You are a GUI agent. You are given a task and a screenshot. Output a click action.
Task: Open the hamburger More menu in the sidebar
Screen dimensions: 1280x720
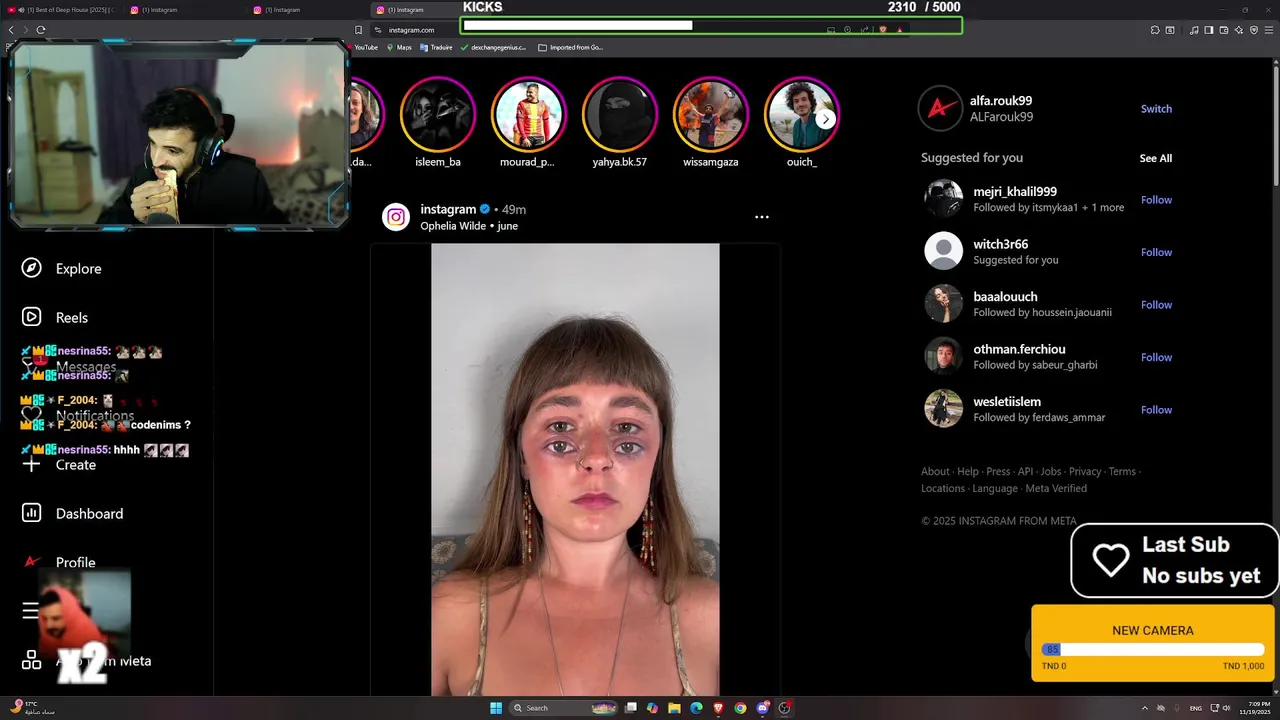pyautogui.click(x=31, y=611)
